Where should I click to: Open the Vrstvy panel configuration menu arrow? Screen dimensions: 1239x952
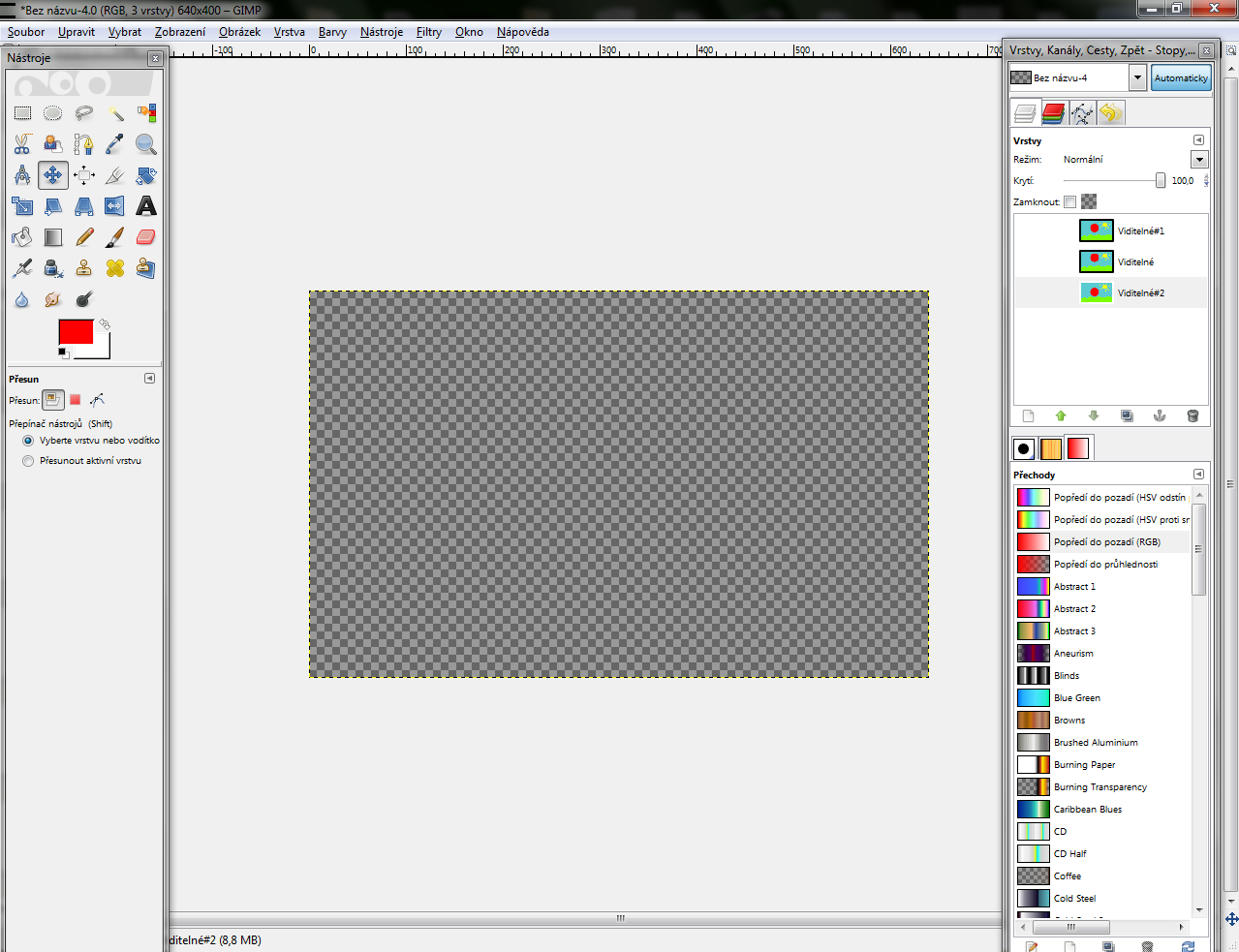pyautogui.click(x=1198, y=140)
